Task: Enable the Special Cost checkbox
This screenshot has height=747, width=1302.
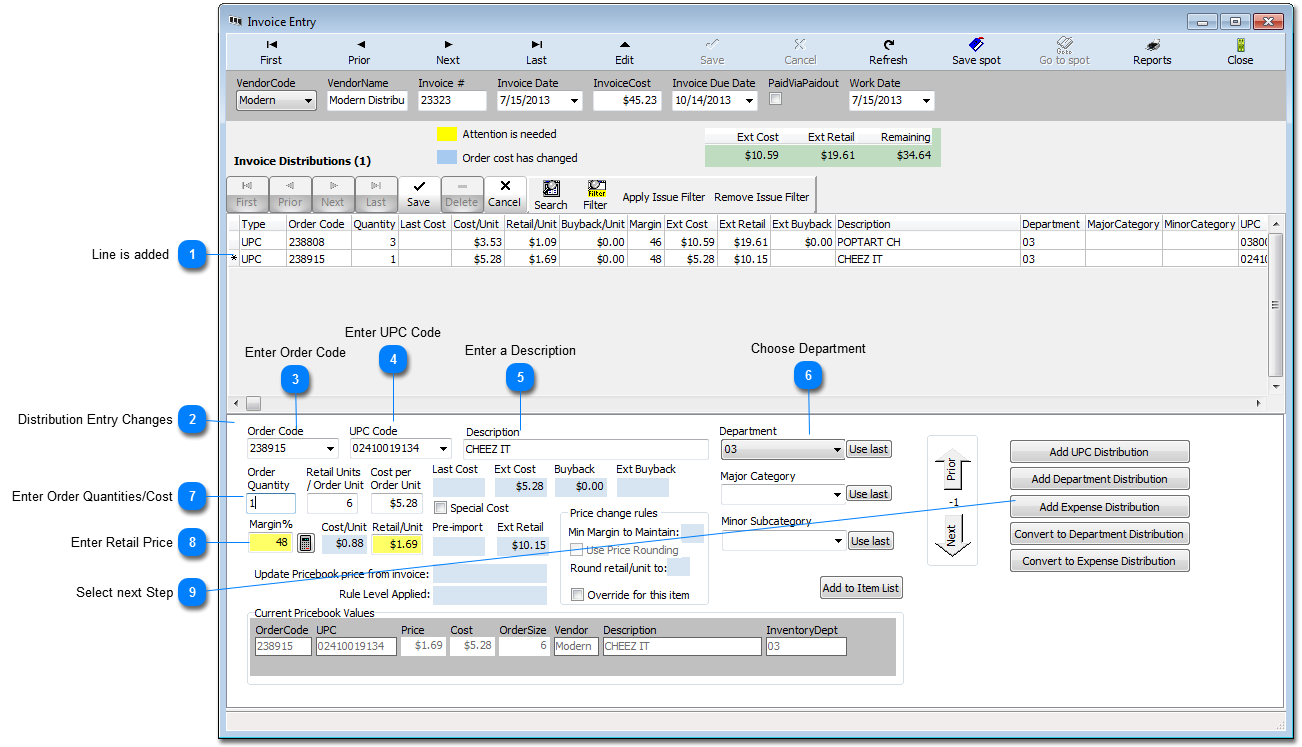Action: (441, 508)
